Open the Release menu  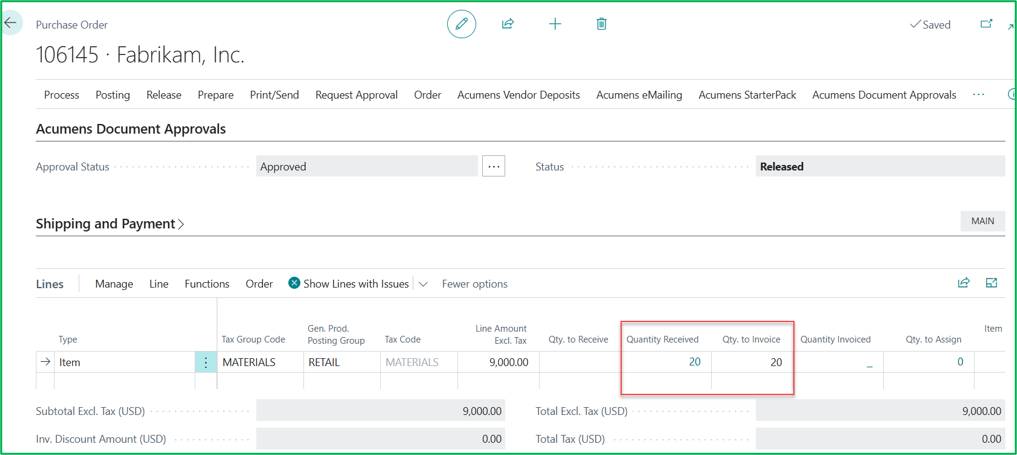[x=163, y=95]
